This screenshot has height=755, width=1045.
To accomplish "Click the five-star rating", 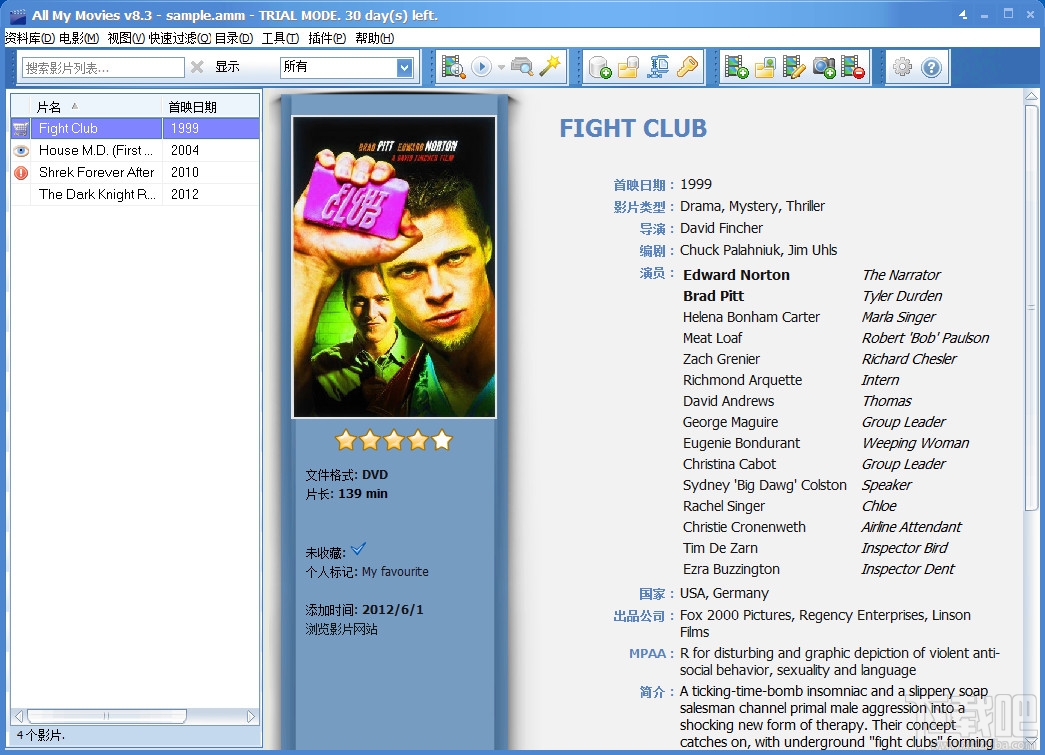I will click(x=394, y=440).
